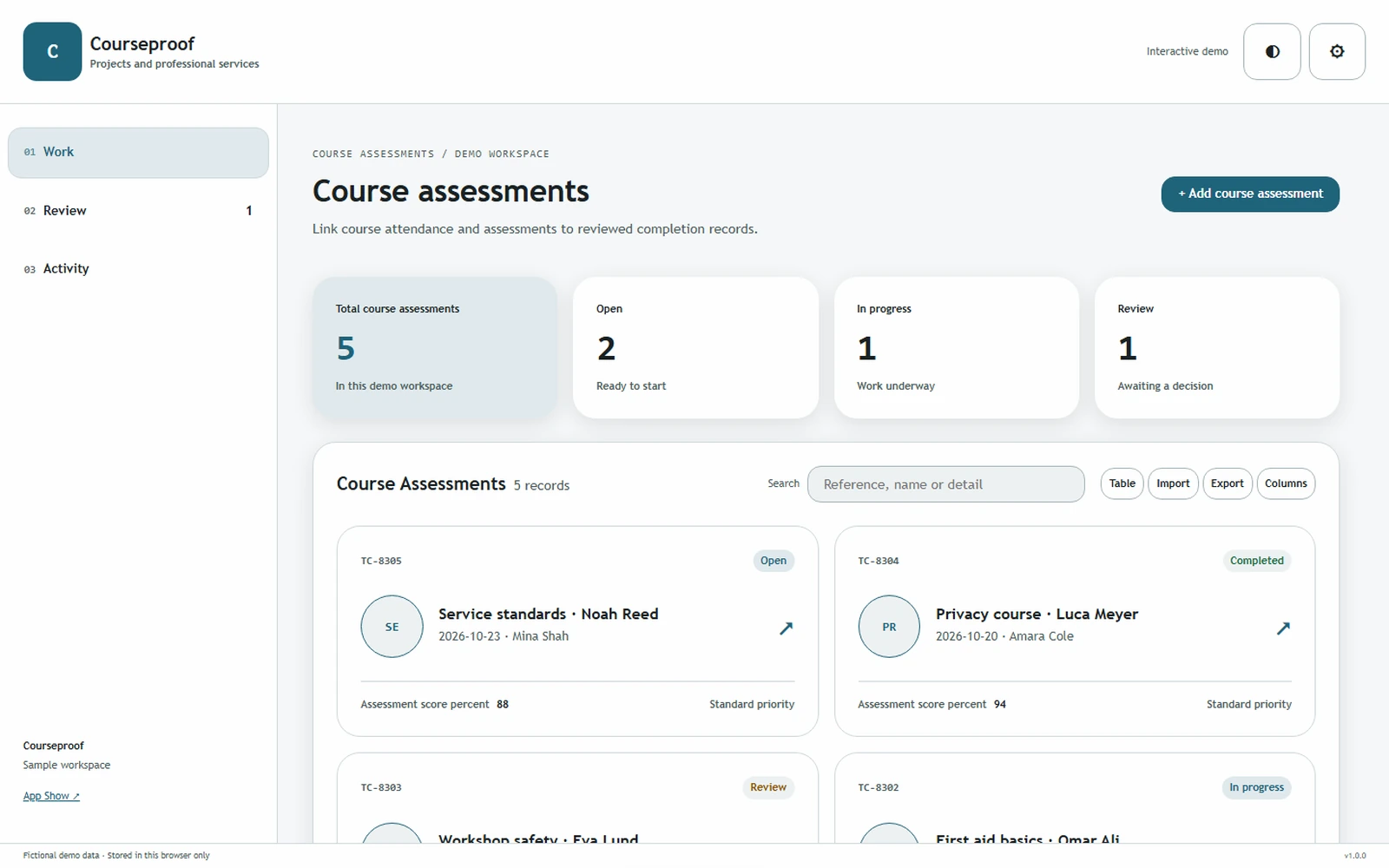Click the Export button
The image size is (1389, 868).
[x=1228, y=483]
